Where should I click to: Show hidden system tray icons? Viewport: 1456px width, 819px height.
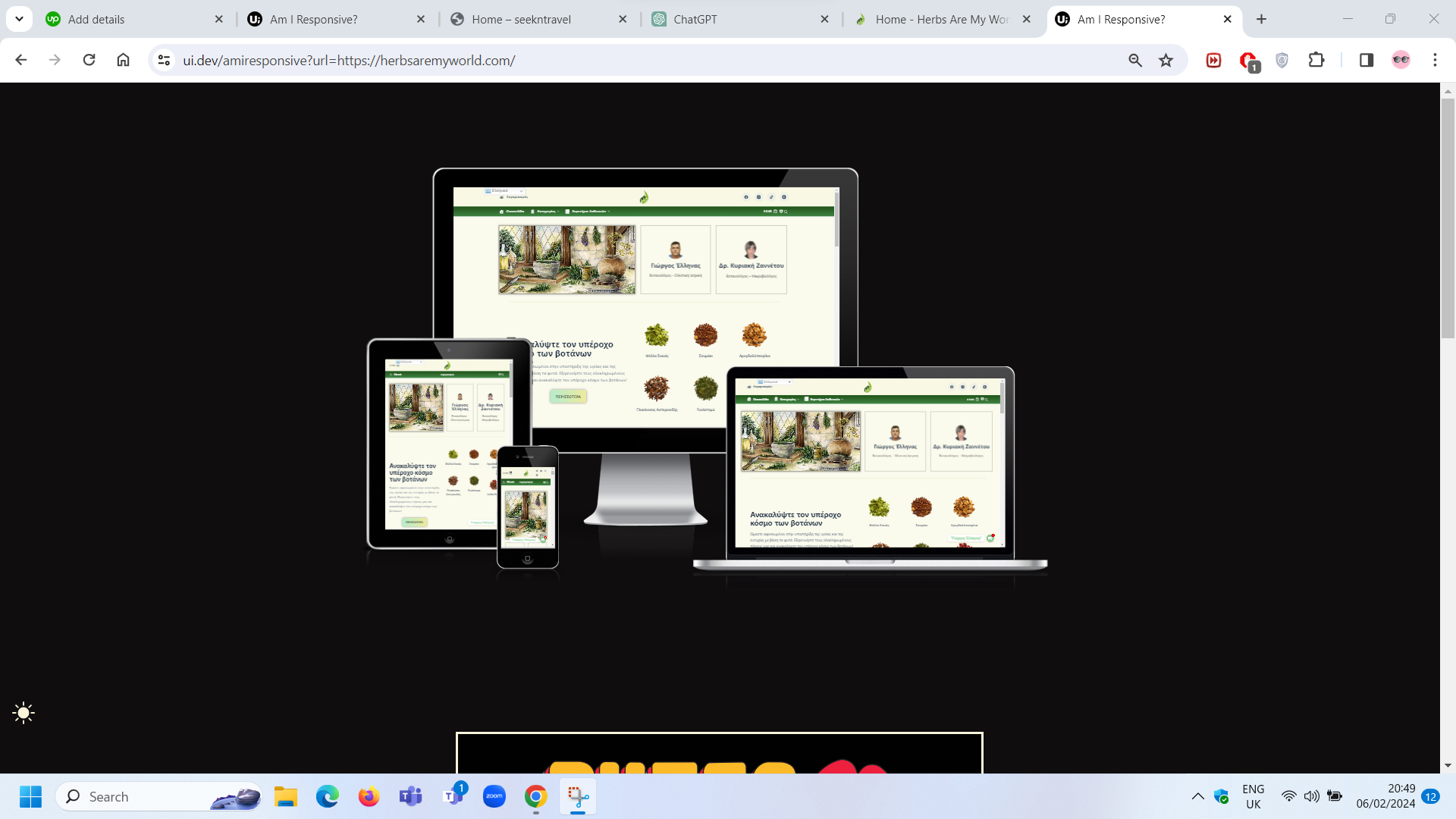1197,796
